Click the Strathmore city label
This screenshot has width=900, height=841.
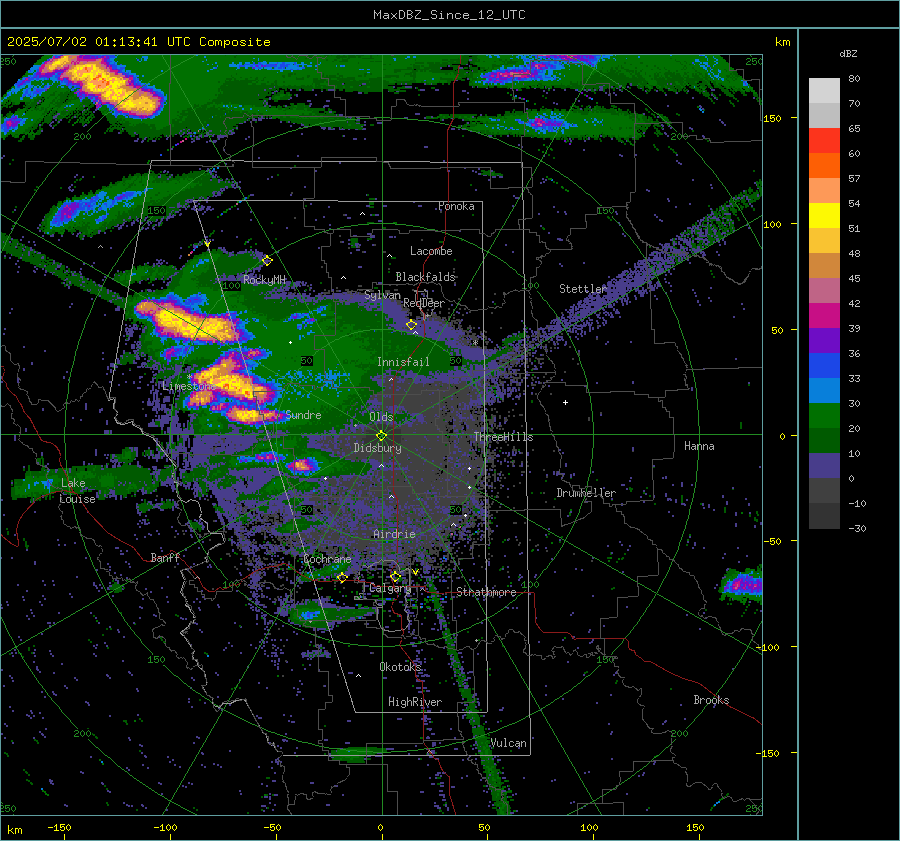(x=487, y=592)
